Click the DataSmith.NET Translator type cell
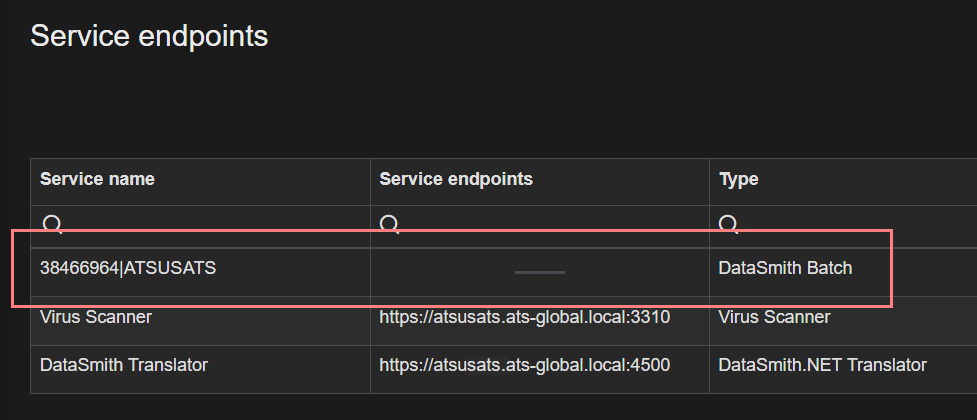 (822, 365)
